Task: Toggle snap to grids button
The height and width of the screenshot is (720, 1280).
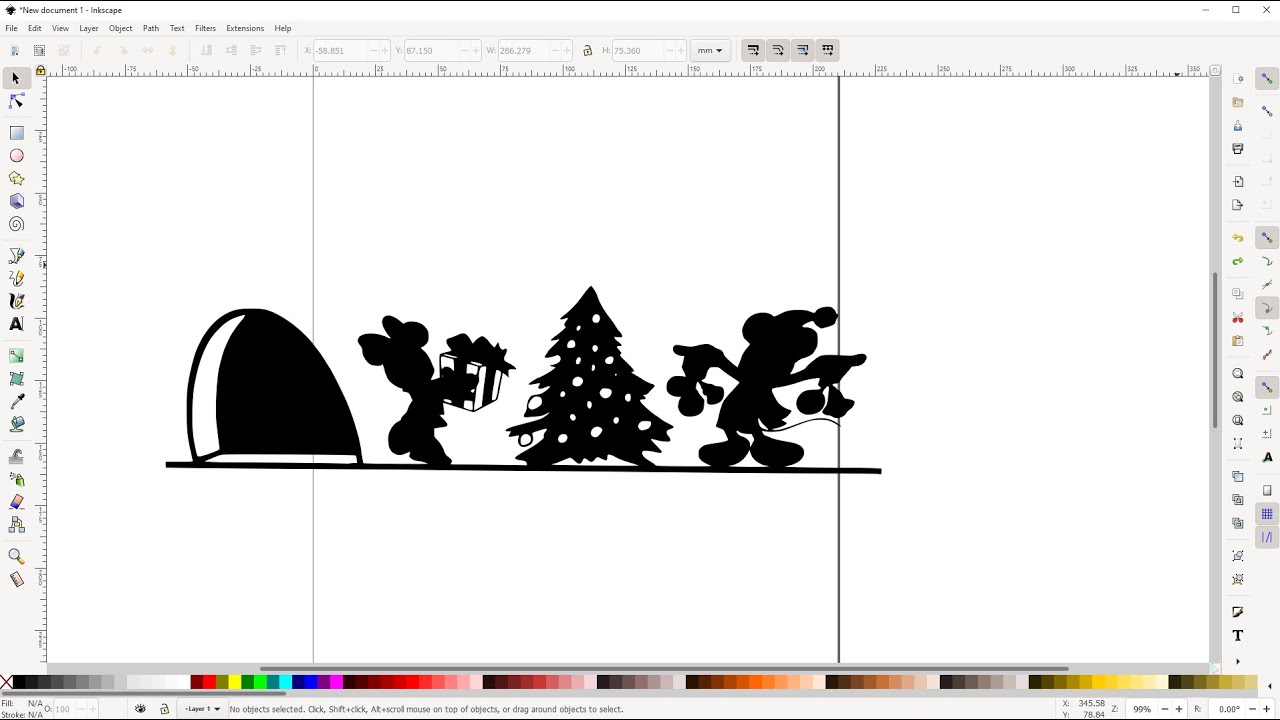Action: [1267, 514]
